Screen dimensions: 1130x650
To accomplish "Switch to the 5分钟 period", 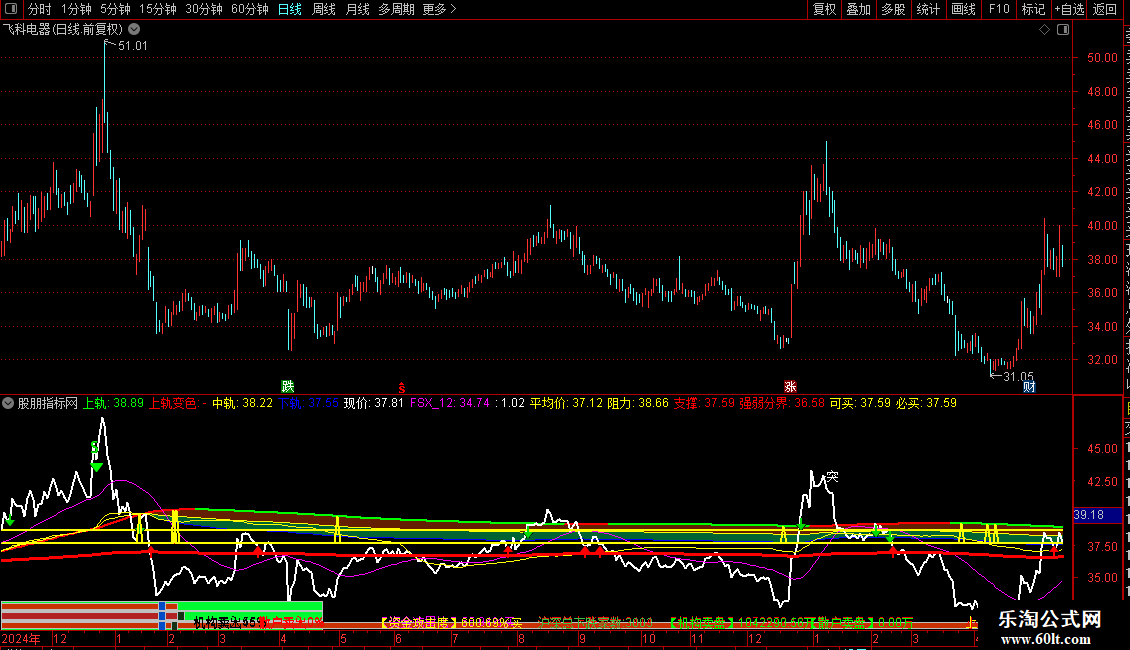I will click(x=115, y=9).
